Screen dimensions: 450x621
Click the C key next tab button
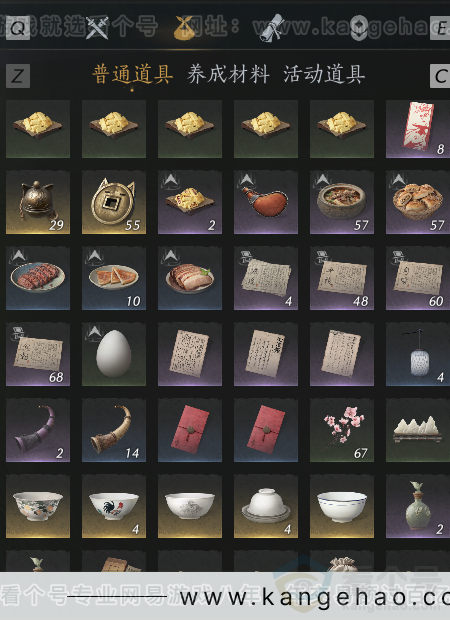pyautogui.click(x=440, y=76)
